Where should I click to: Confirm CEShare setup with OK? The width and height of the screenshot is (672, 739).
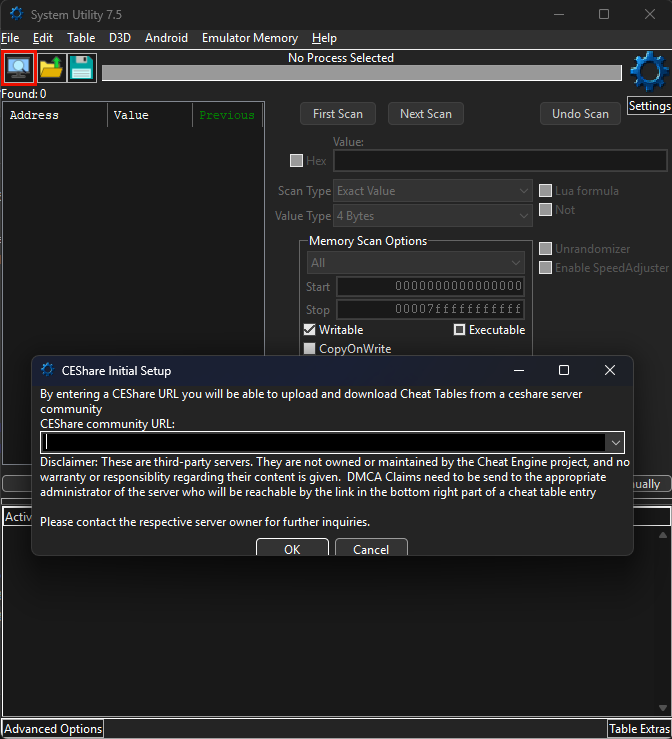coord(292,548)
